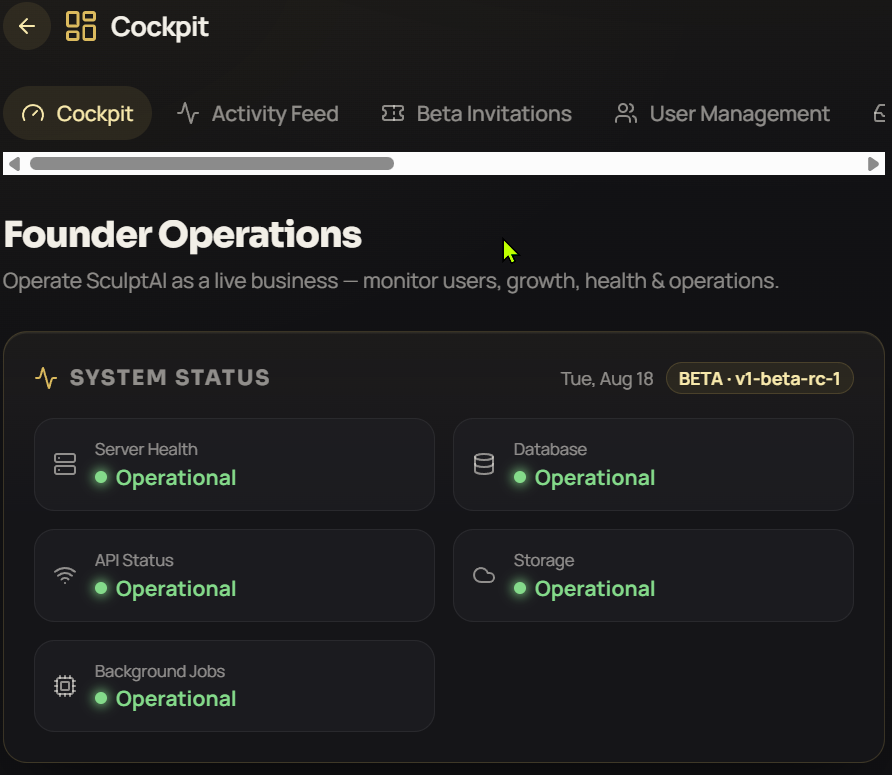Click Database Operational status text

pos(595,478)
